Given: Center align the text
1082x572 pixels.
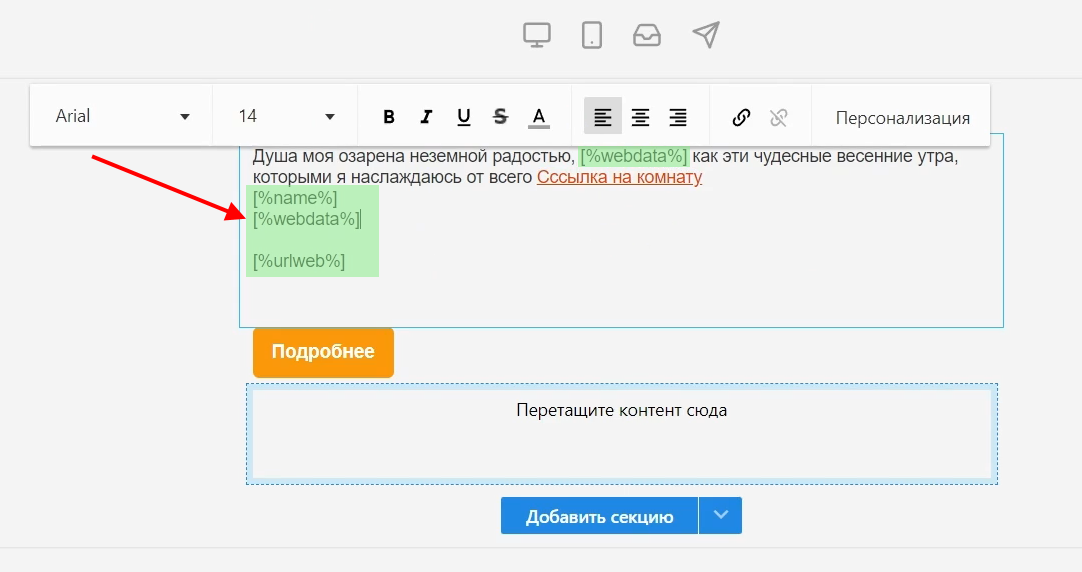Looking at the screenshot, I should pos(640,117).
